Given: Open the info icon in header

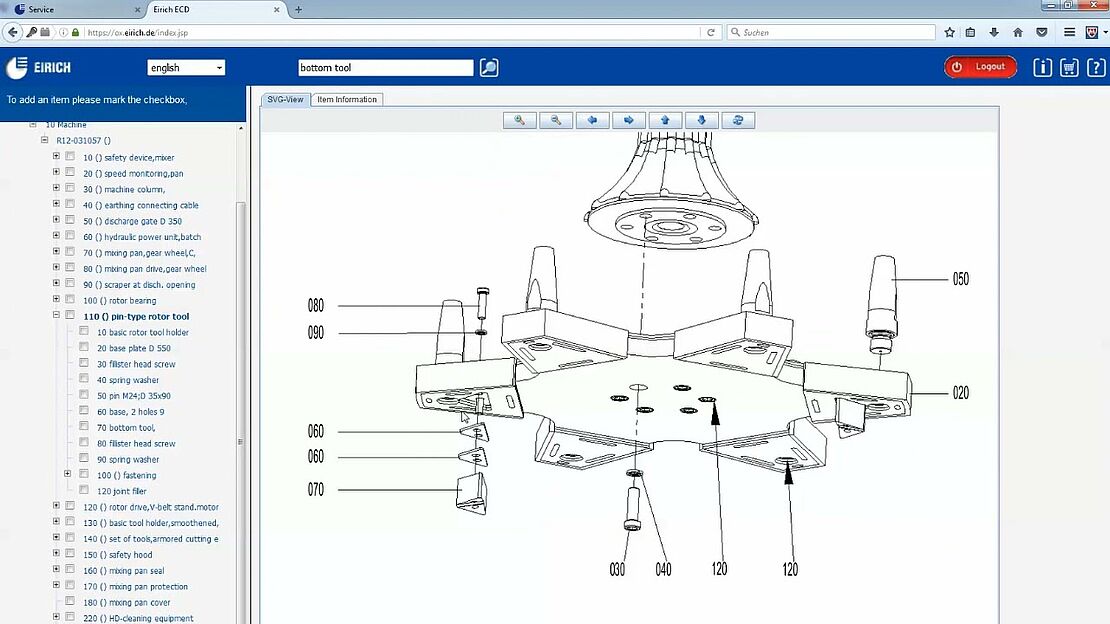Looking at the screenshot, I should pyautogui.click(x=1042, y=67).
